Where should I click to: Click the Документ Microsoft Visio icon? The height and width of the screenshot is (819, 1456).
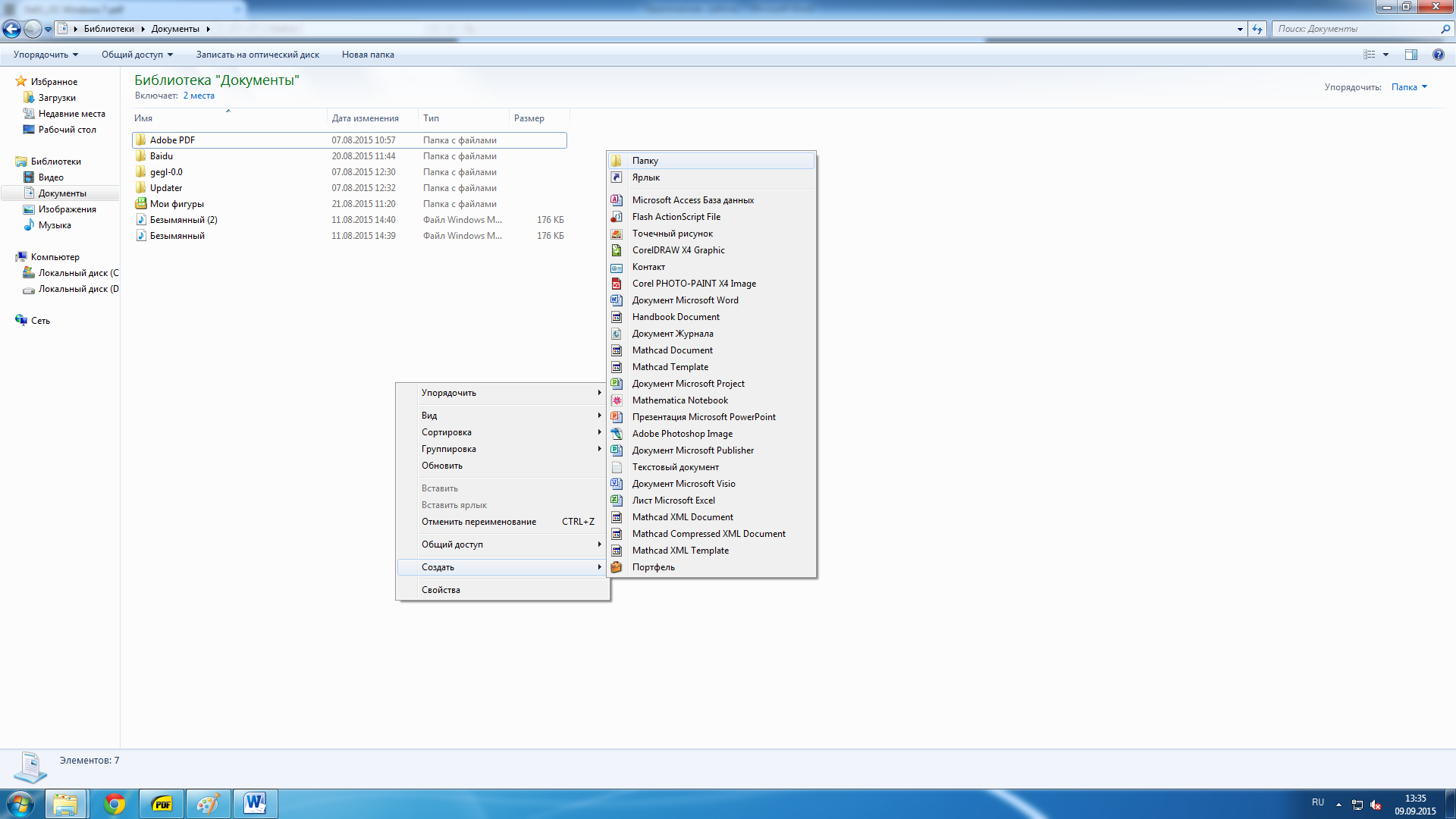click(617, 484)
